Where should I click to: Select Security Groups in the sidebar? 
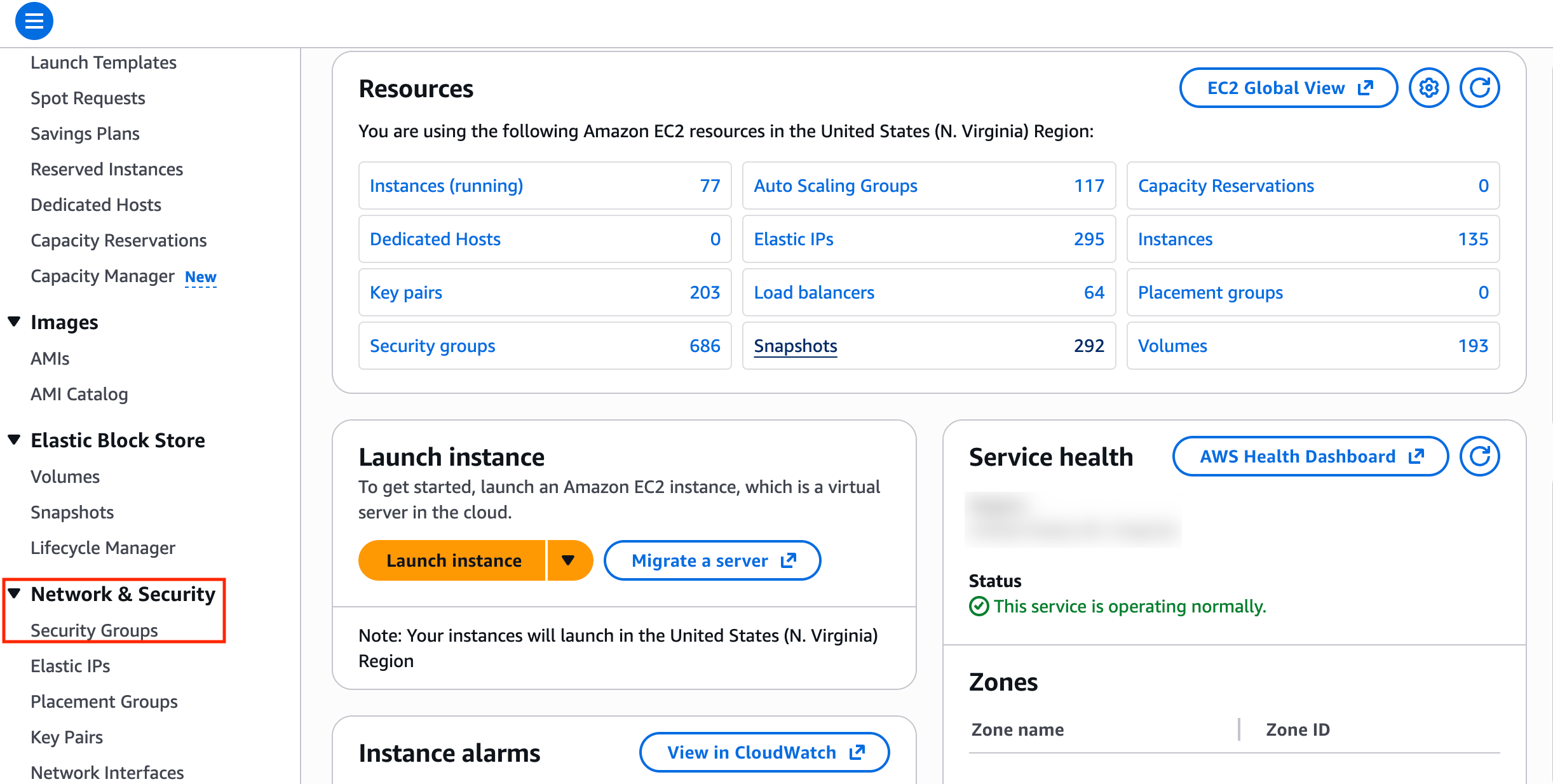pos(94,630)
